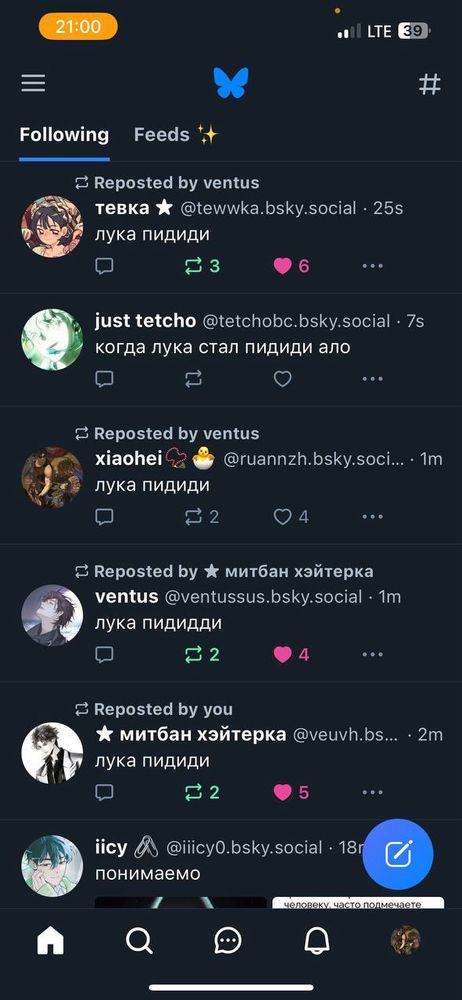462x1000 pixels.
Task: Open the Notifications bell
Action: (317, 939)
